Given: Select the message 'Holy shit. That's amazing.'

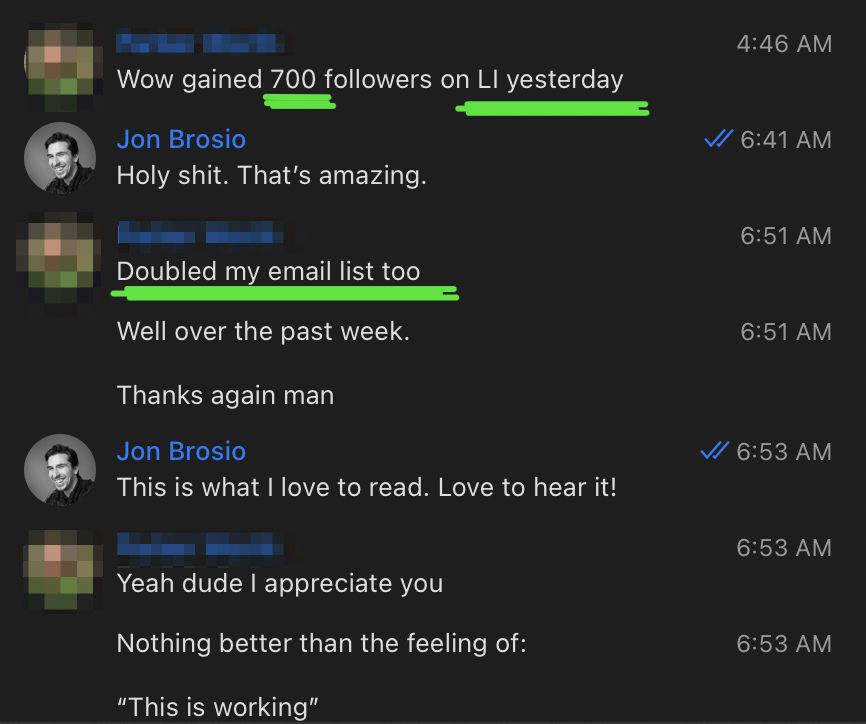Looking at the screenshot, I should [x=272, y=176].
